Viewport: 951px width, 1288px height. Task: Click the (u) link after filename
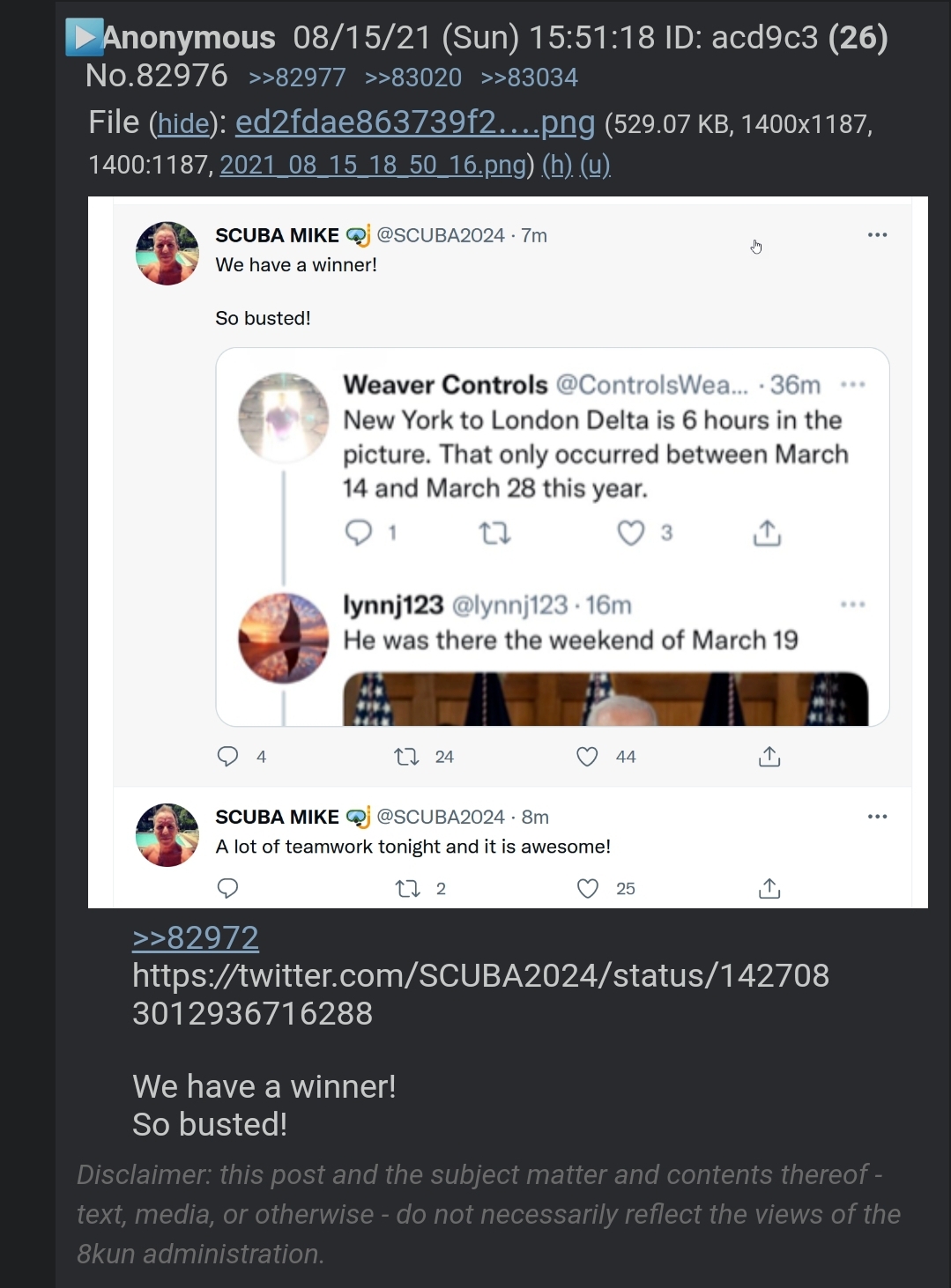click(x=595, y=165)
